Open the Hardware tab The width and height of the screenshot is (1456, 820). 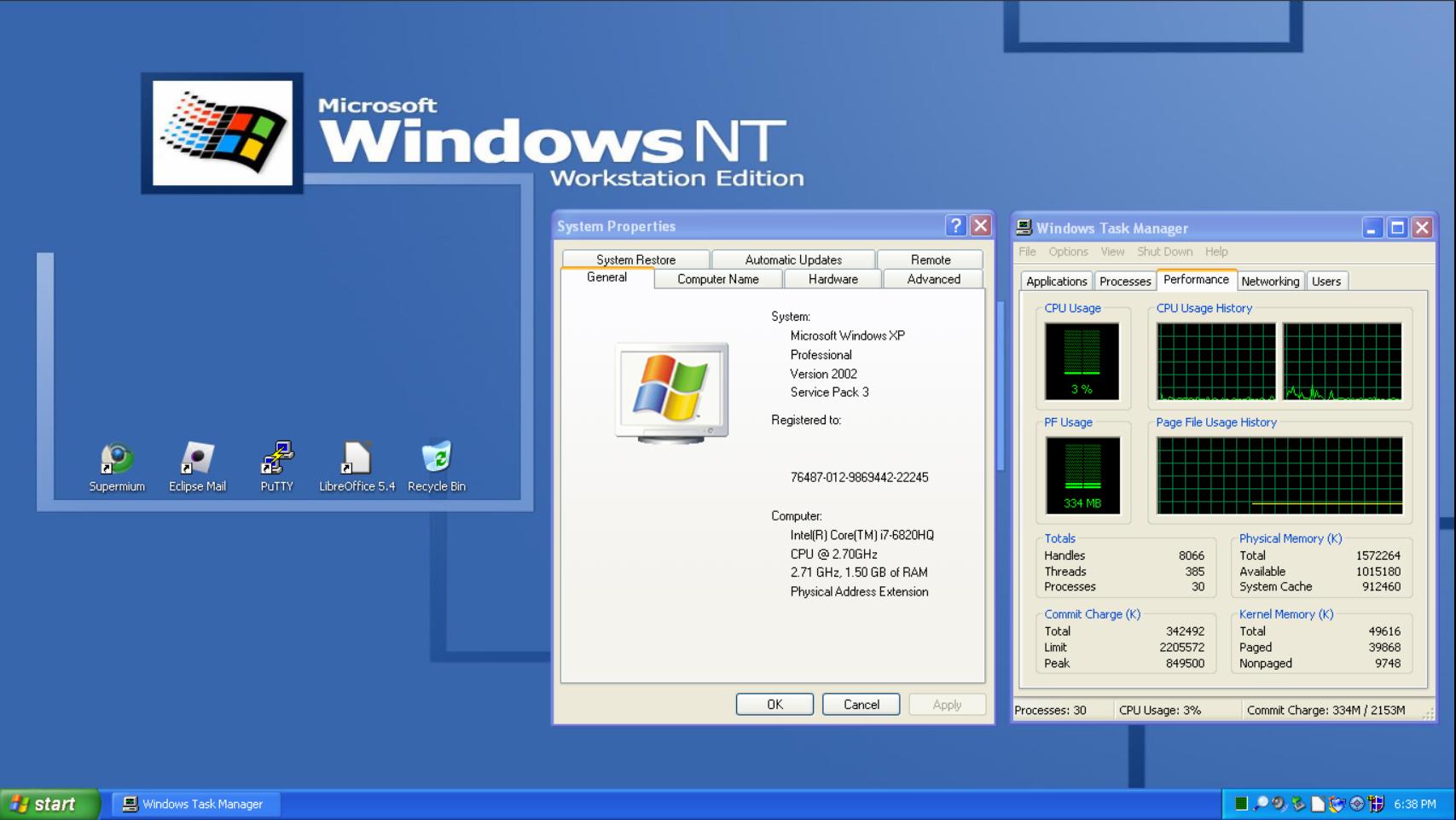pyautogui.click(x=832, y=279)
